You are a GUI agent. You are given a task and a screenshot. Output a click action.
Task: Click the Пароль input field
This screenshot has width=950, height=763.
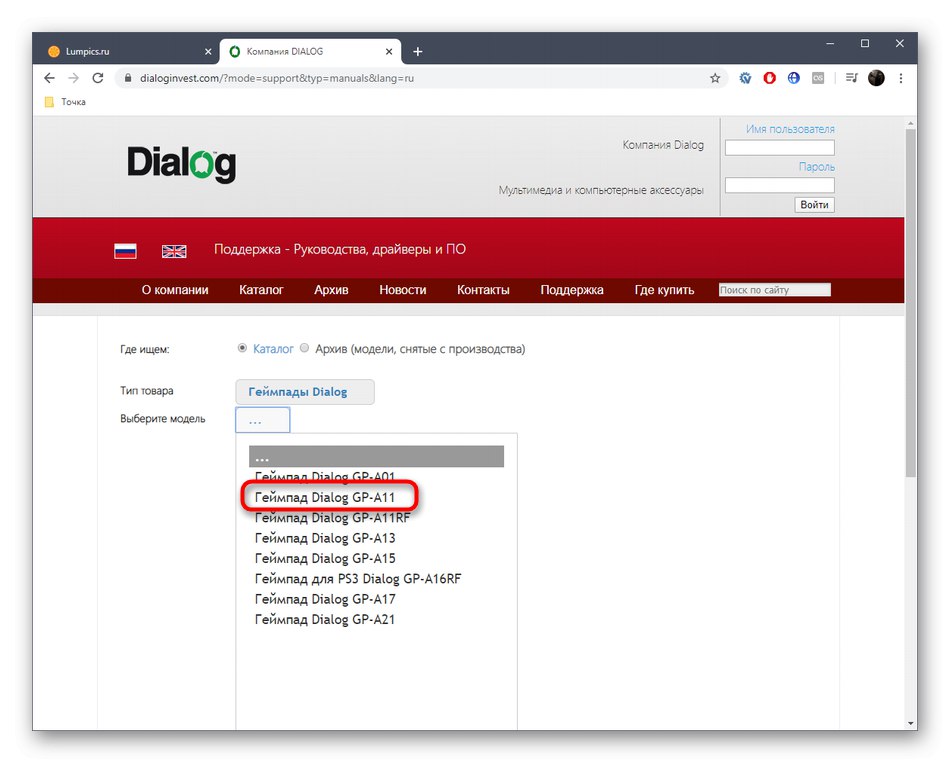tap(780, 185)
